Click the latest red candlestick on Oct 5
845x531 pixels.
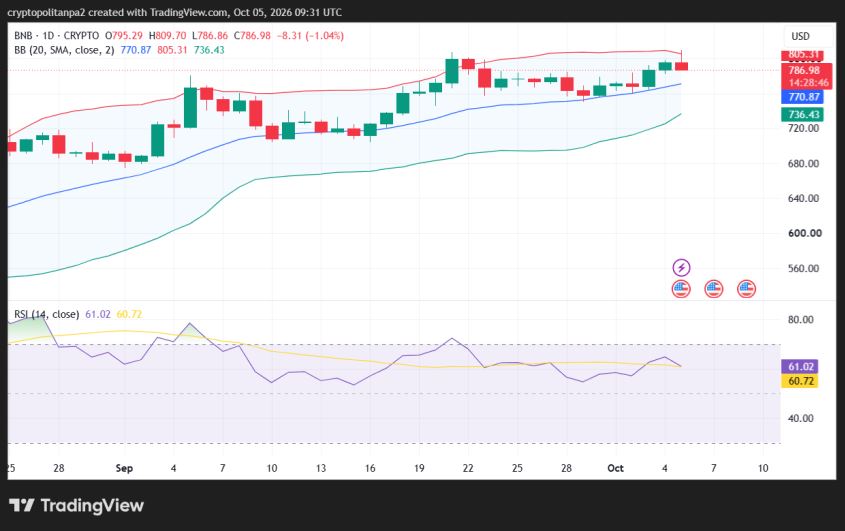(x=682, y=66)
